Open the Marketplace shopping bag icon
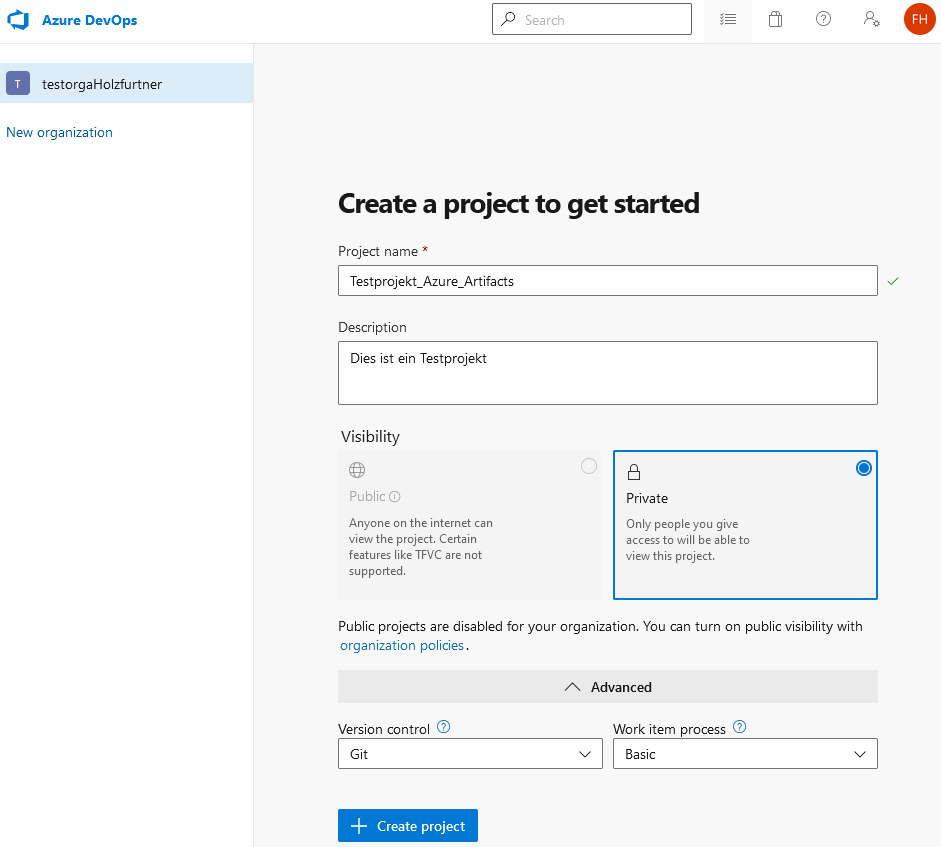941x847 pixels. click(775, 20)
